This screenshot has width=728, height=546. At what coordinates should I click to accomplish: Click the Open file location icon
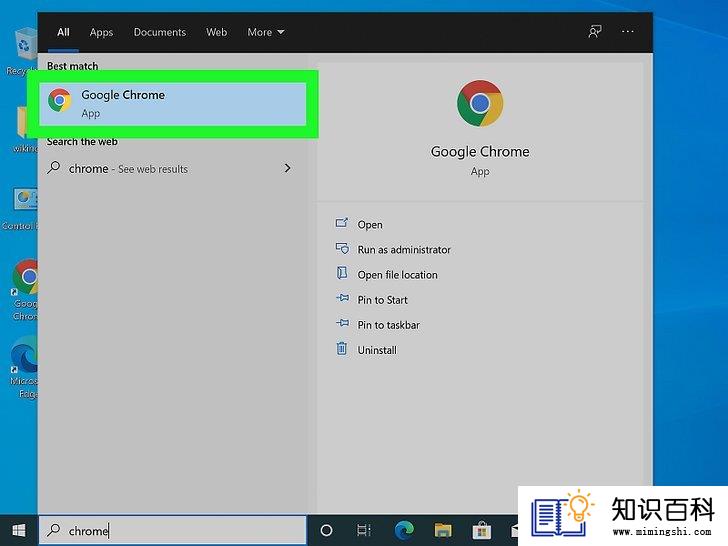click(x=342, y=273)
